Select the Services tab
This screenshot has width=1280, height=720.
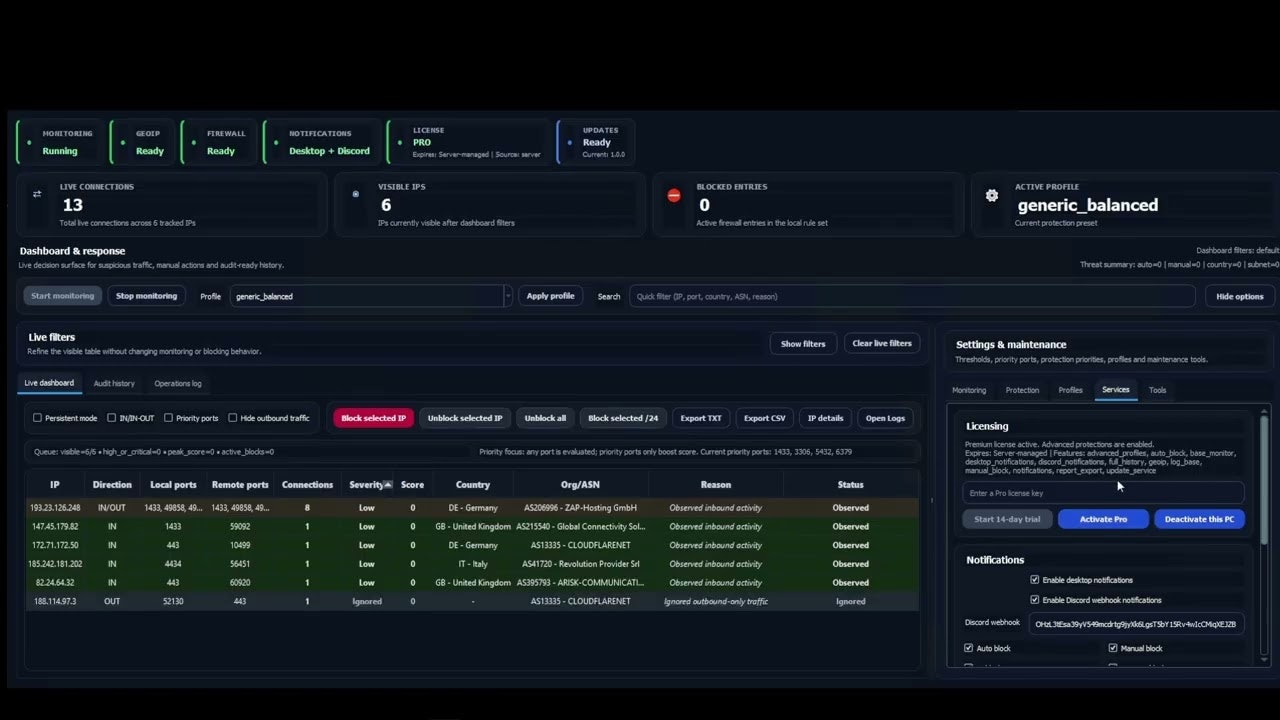1116,390
